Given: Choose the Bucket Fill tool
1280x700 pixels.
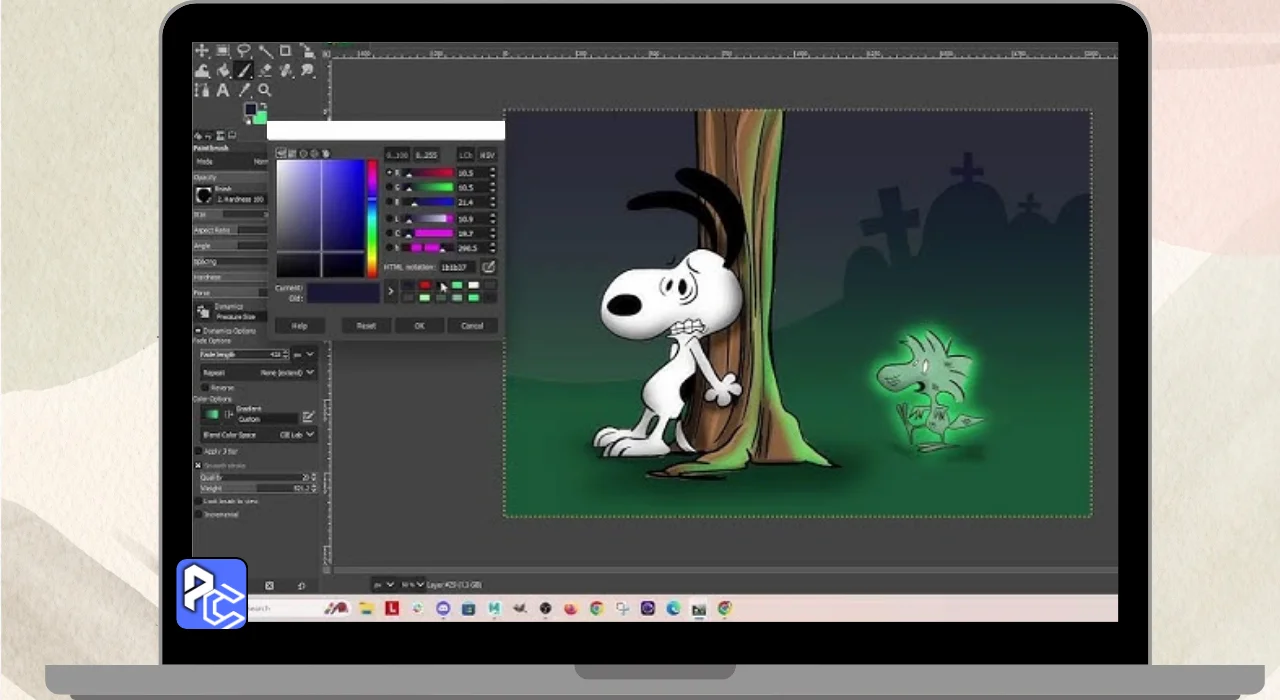Looking at the screenshot, I should click(222, 71).
